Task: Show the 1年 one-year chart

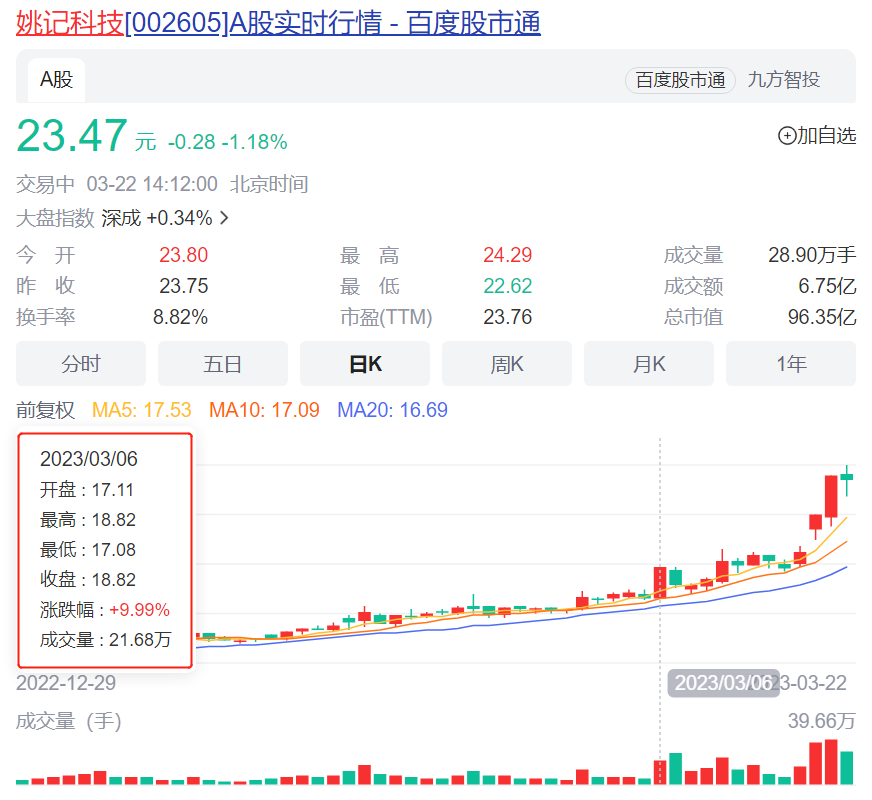Action: click(x=791, y=364)
